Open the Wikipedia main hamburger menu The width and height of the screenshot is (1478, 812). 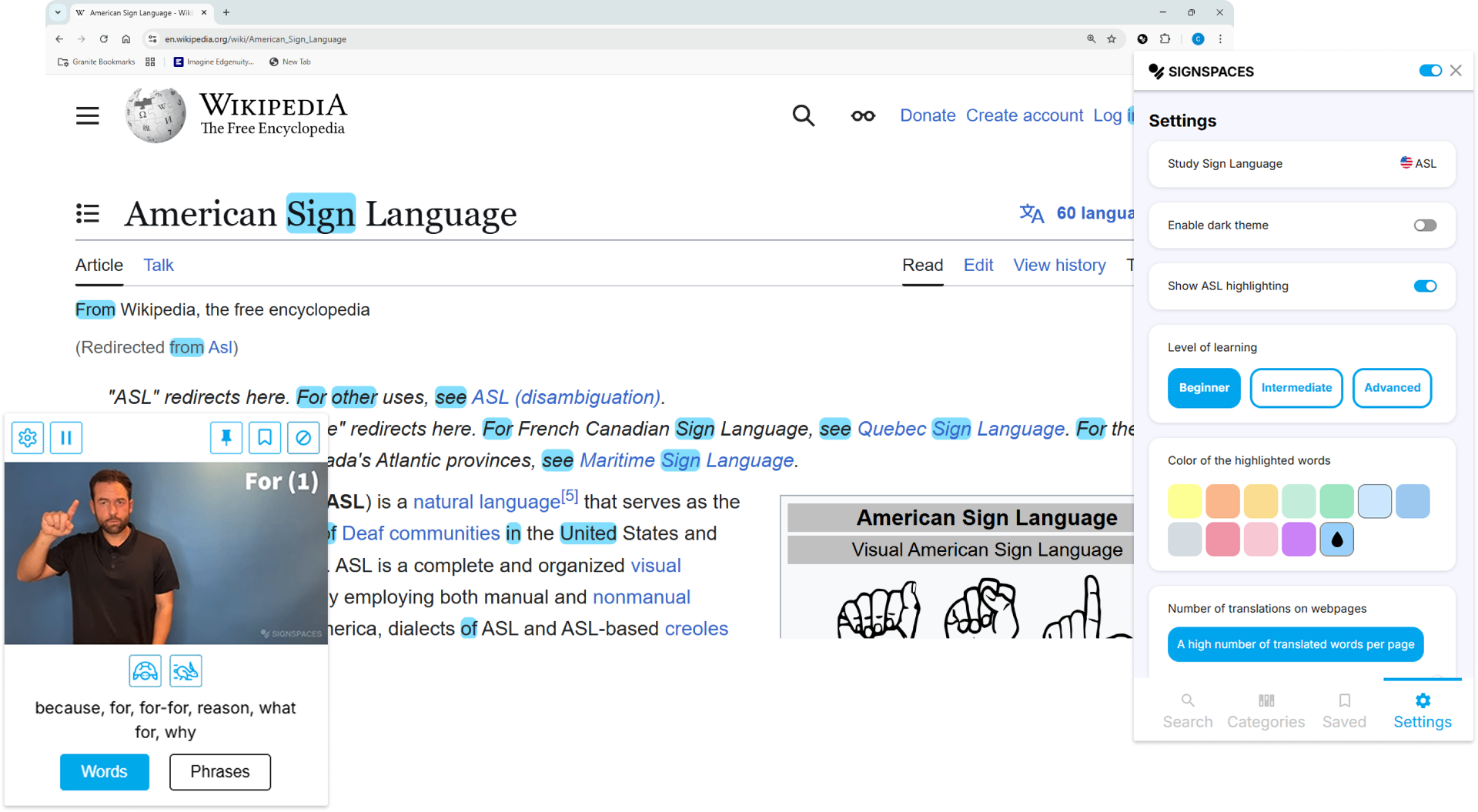tap(88, 115)
